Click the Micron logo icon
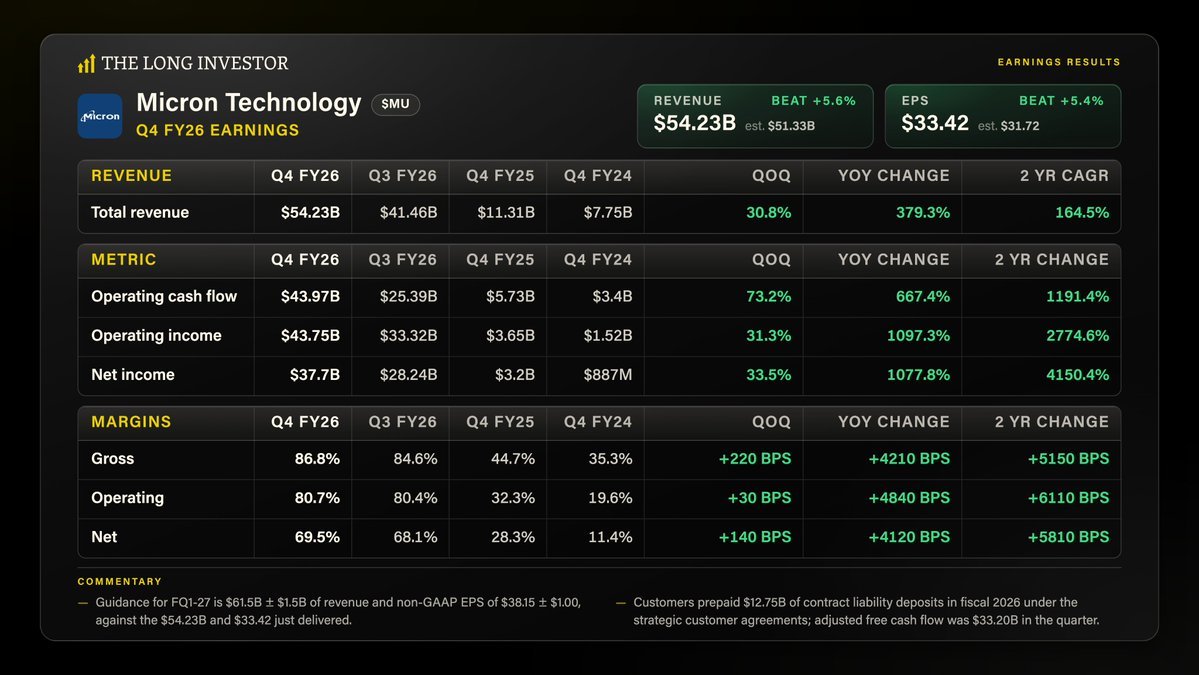 99,116
